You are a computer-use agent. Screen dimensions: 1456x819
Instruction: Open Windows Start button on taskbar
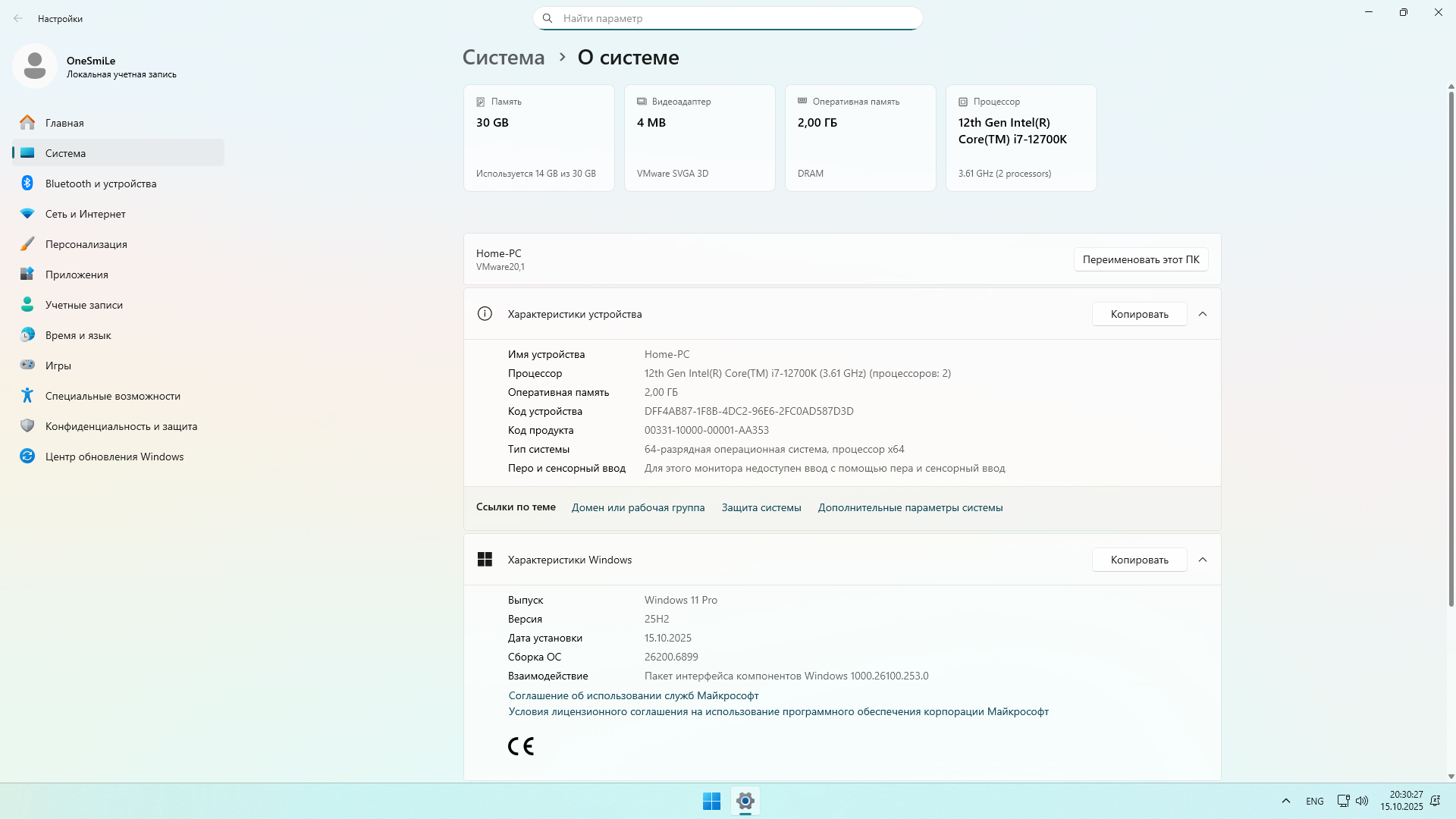tap(711, 801)
